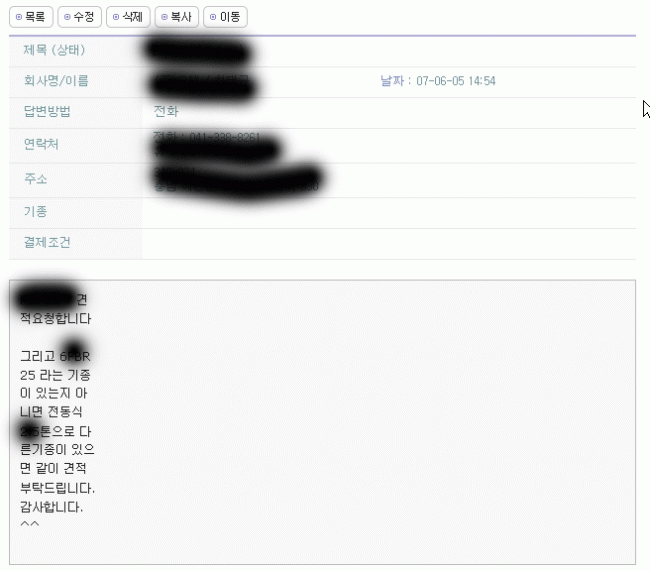Click the bullet icon inside 삭제 button
Screen dimensions: 650x571
pyautogui.click(x=116, y=17)
